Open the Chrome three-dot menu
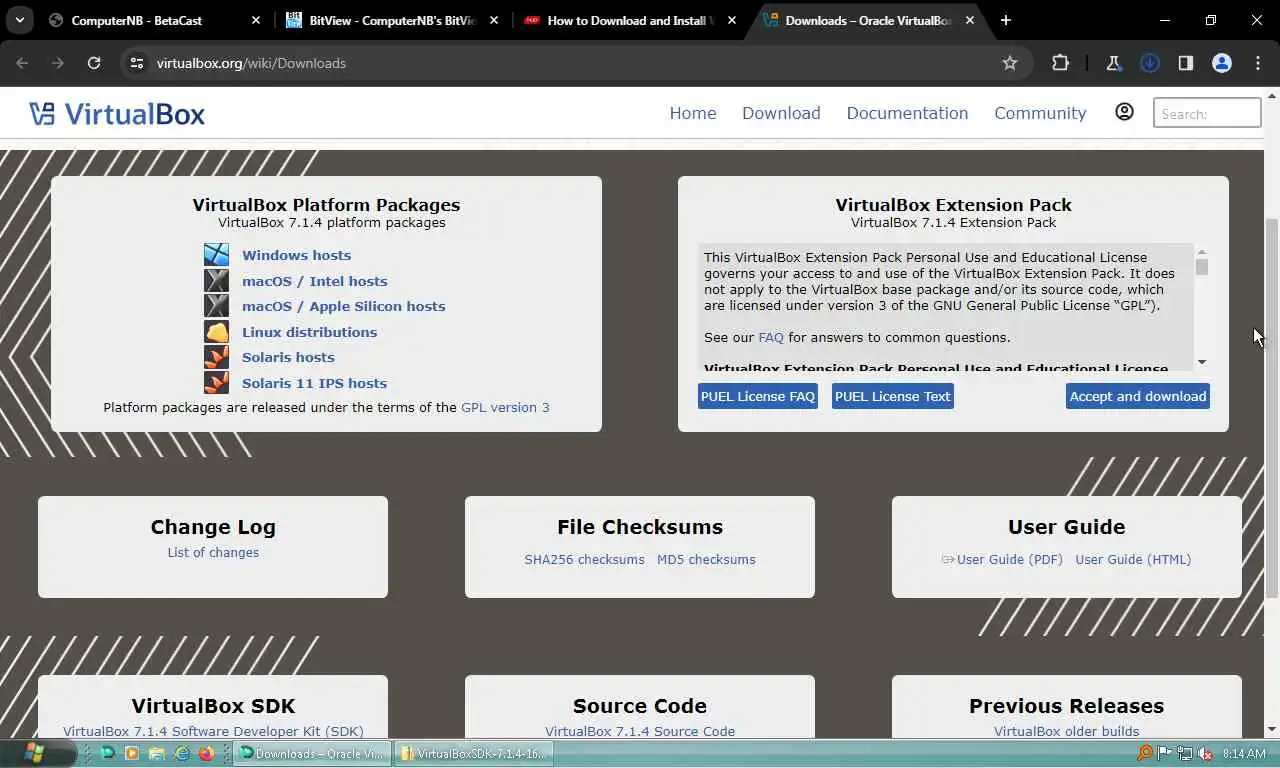Image resolution: width=1280 pixels, height=768 pixels. pos(1257,63)
